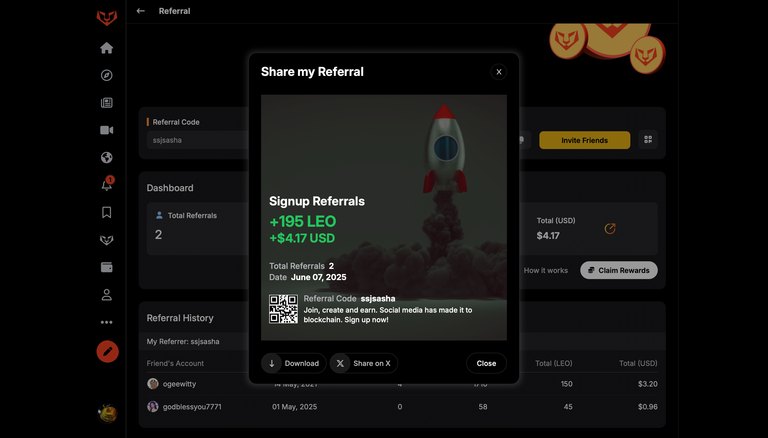Open the Home icon in sidebar
Screen dimensions: 768x438
point(106,48)
